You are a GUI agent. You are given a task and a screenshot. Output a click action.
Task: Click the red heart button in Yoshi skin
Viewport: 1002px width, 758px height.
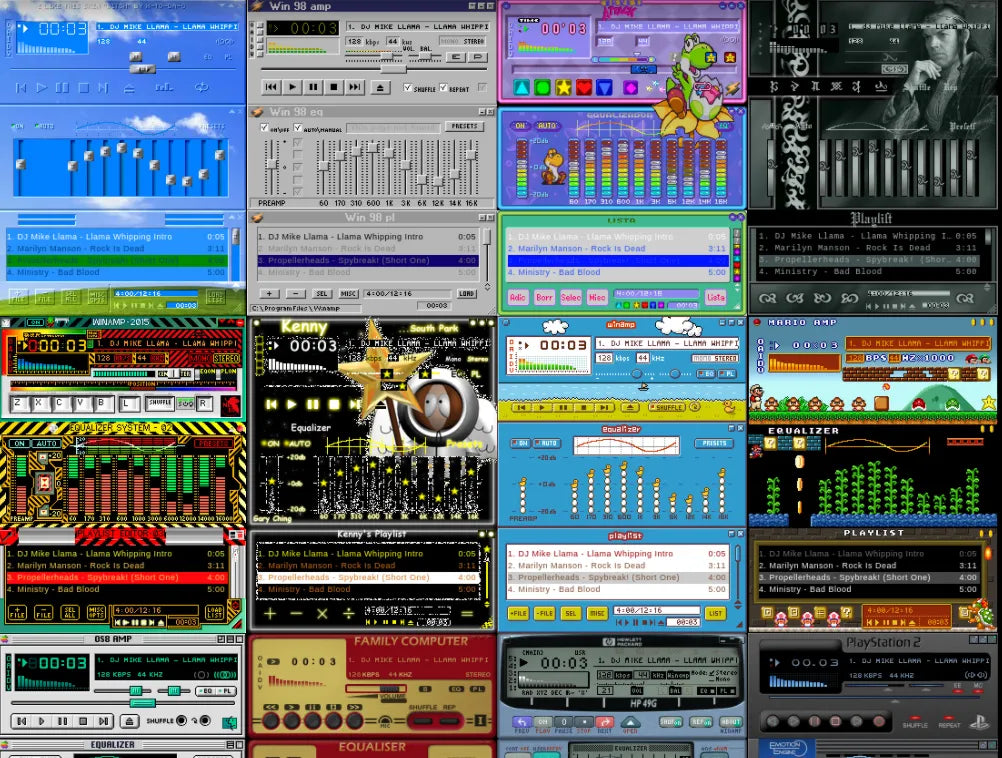(x=585, y=88)
